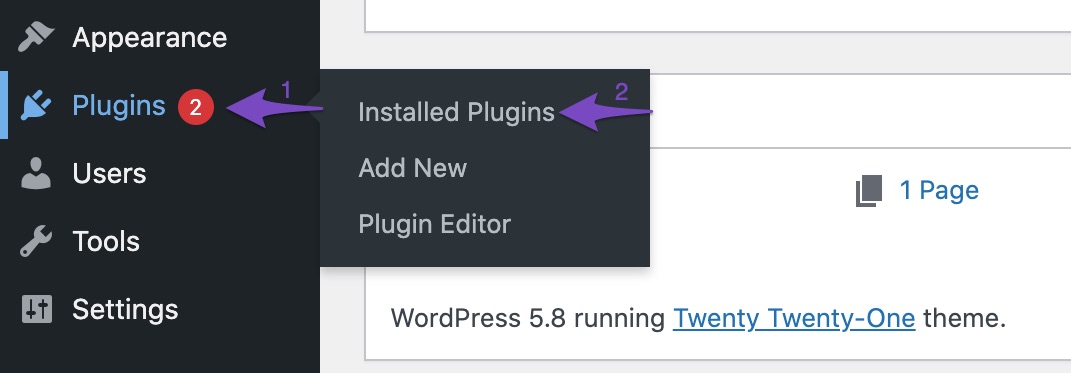
Task: Click the Appearance paintbrush icon
Action: [x=36, y=37]
